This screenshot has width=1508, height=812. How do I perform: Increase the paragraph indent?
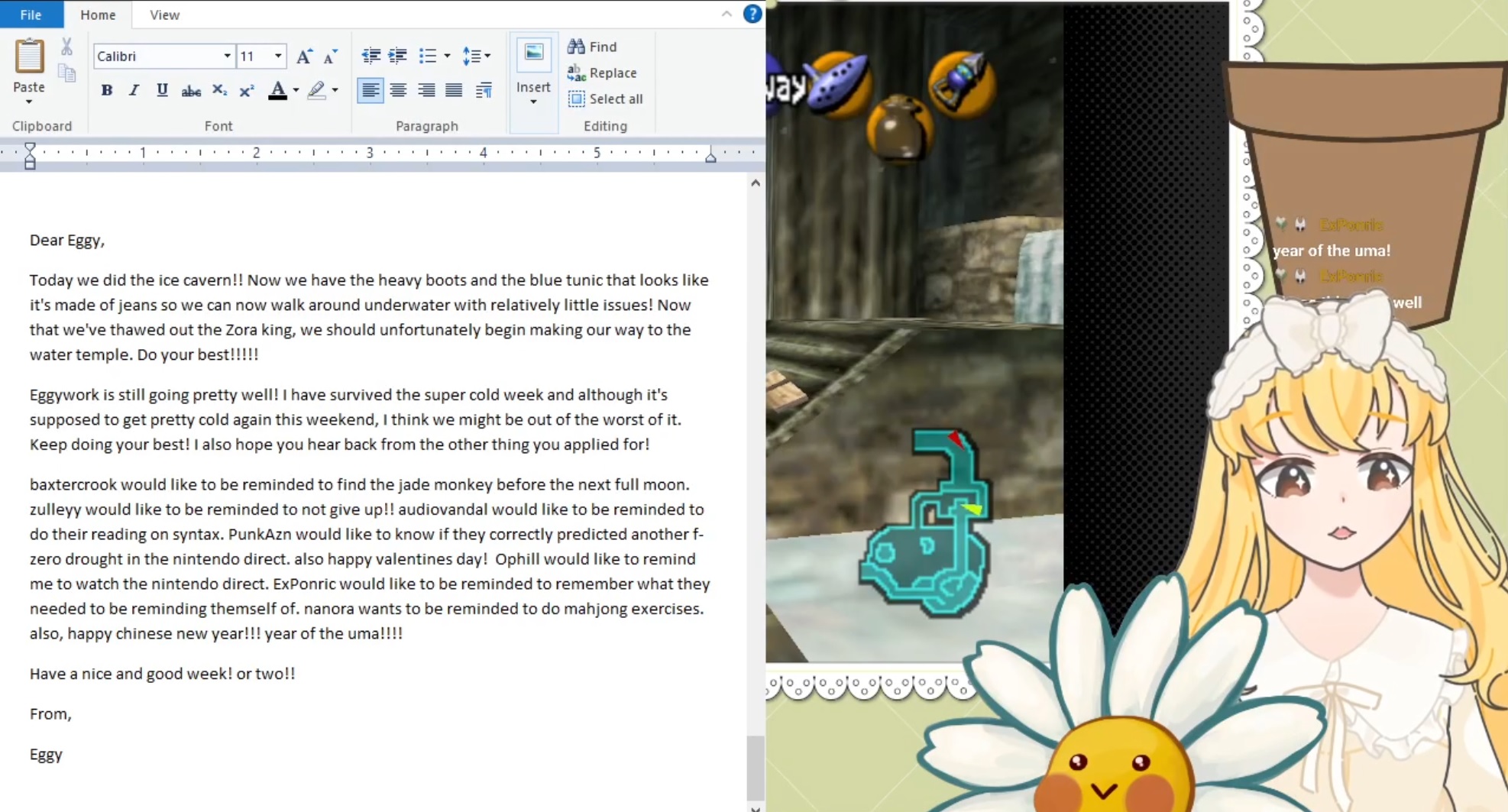[x=397, y=56]
